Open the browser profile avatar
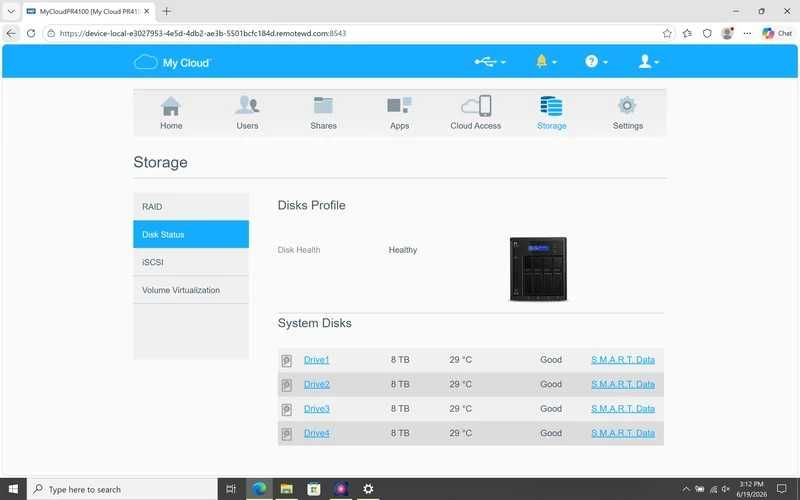The height and width of the screenshot is (500, 800). pos(727,33)
